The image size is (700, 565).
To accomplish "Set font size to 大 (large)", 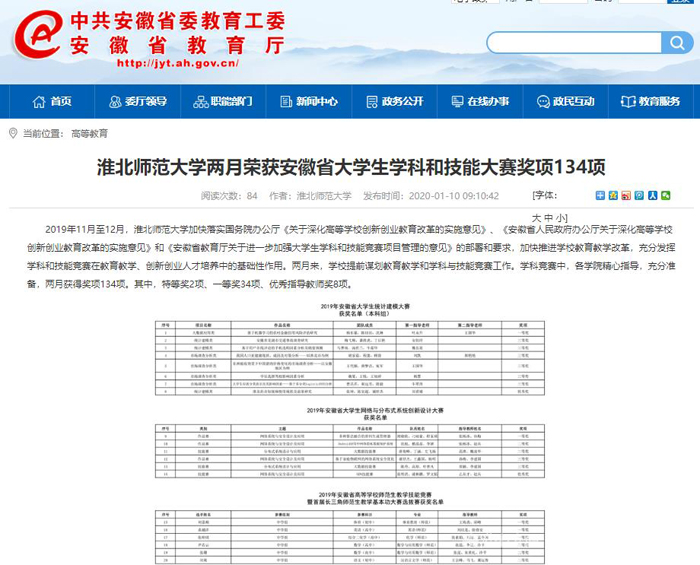I will coord(536,218).
